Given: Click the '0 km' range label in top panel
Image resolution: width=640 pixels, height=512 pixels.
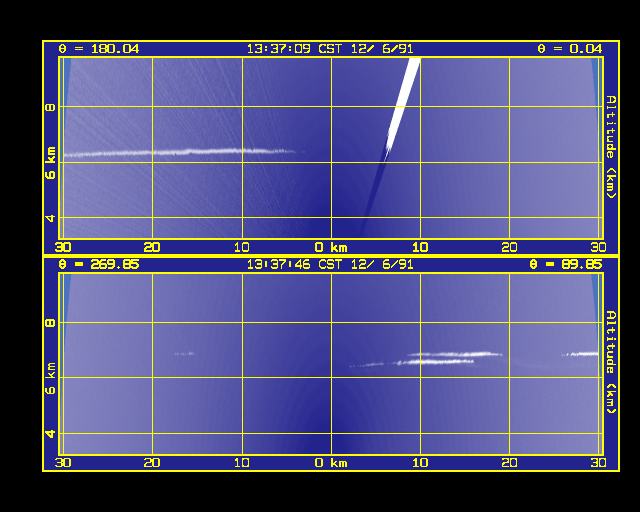Looking at the screenshot, I should point(331,247).
